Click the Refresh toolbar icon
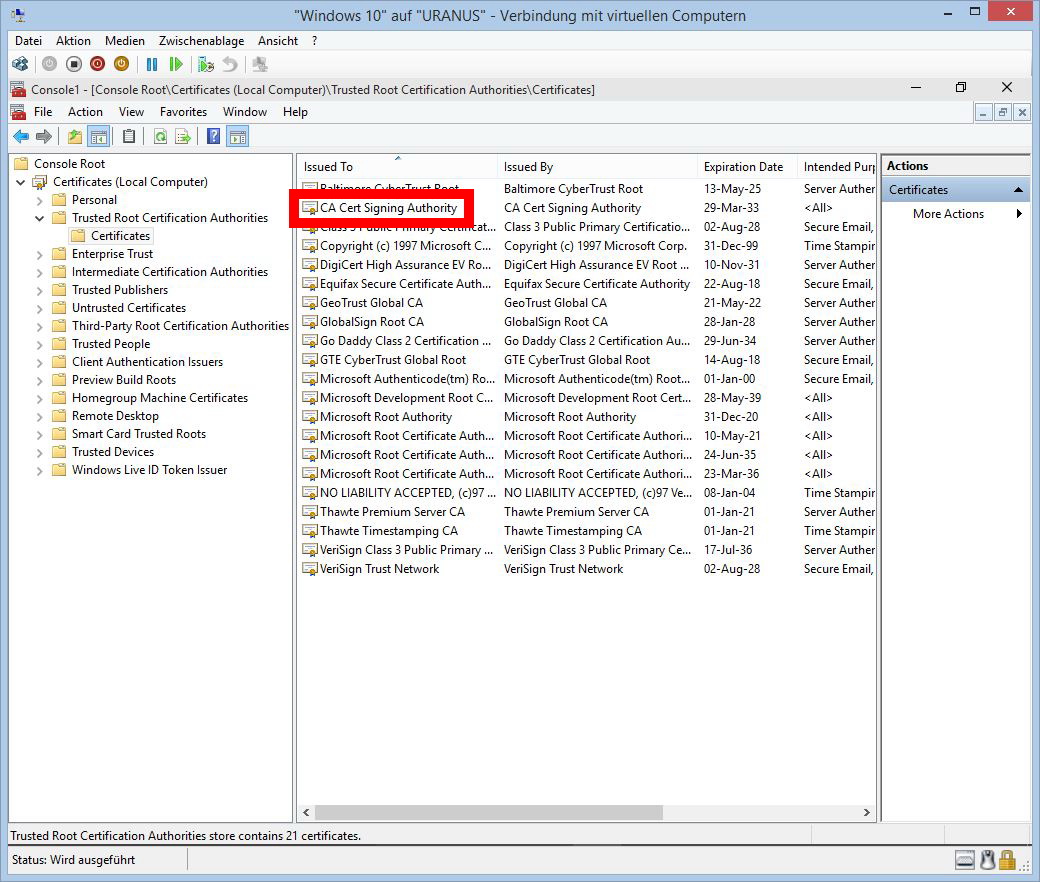This screenshot has width=1040, height=882. click(x=160, y=137)
